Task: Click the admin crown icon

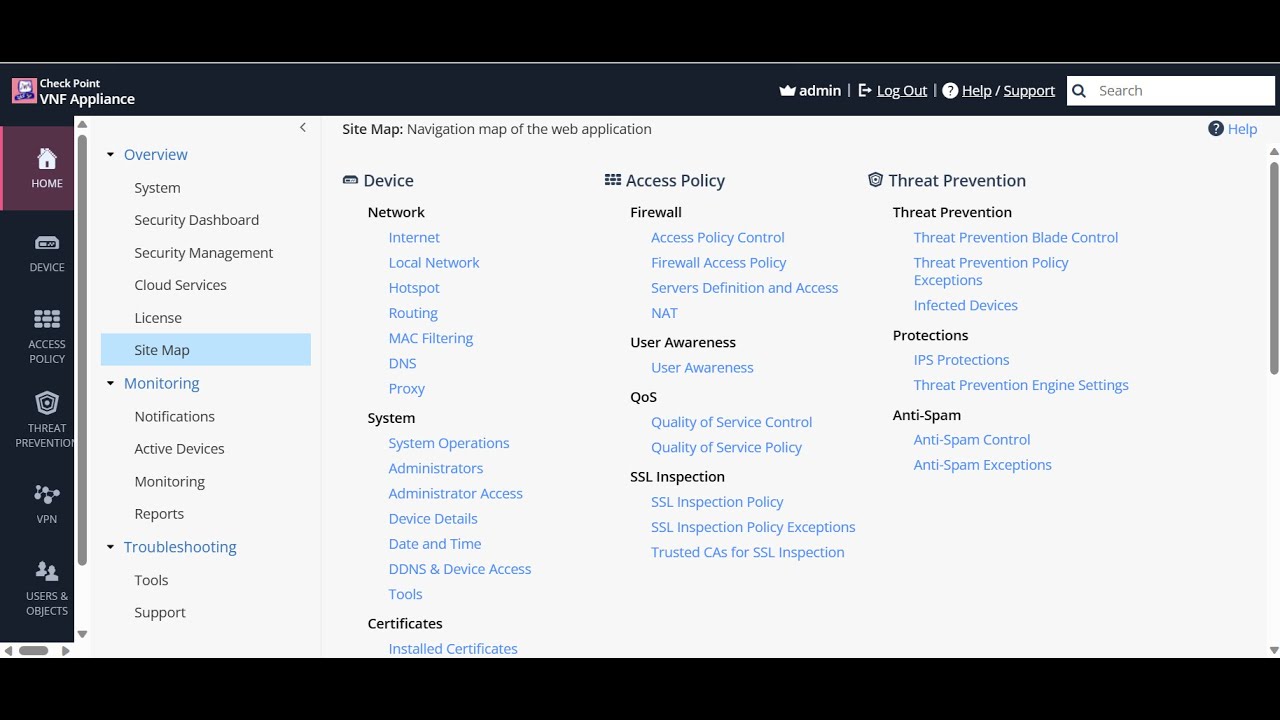Action: click(787, 91)
